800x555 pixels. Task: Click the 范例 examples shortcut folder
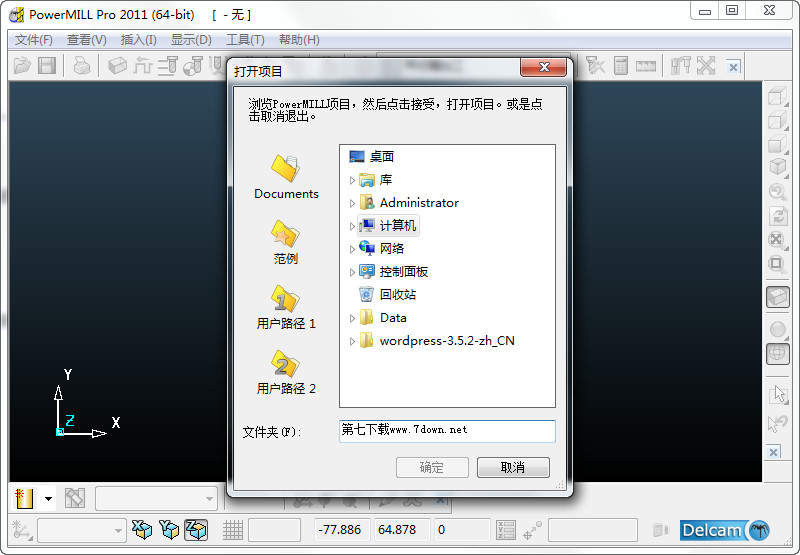pyautogui.click(x=286, y=242)
